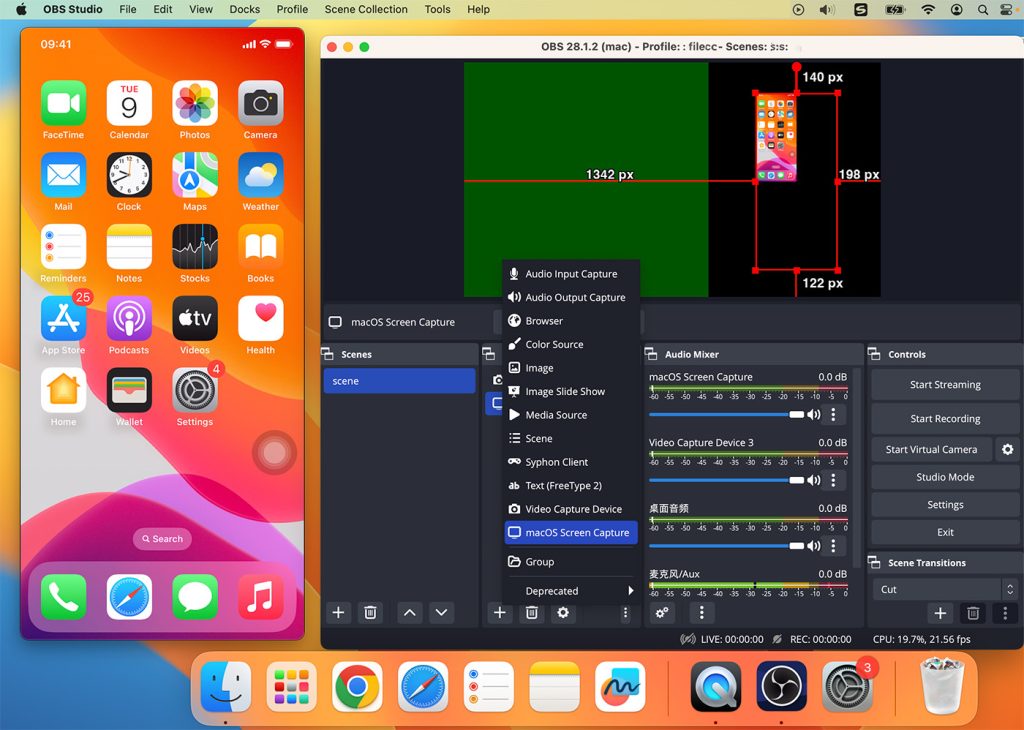Mute Video Capture Device 3 audio
This screenshot has height=730, width=1024.
point(814,480)
